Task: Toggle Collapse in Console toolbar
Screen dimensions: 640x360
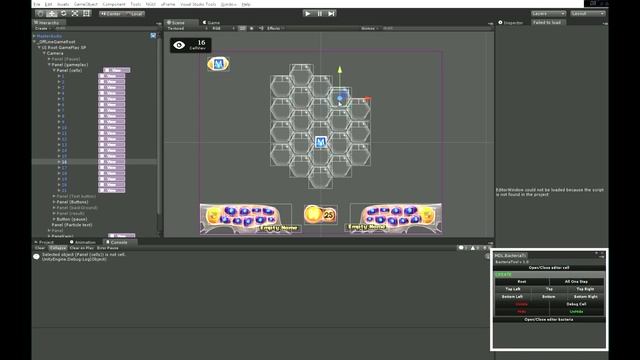Action: pos(58,248)
